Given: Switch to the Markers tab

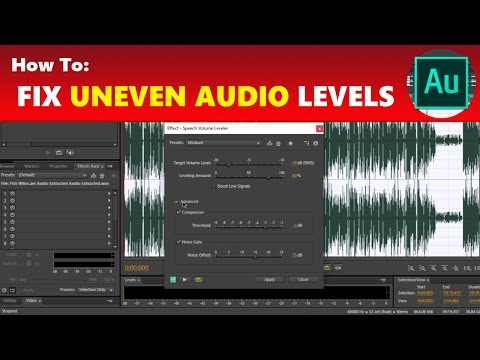Looking at the screenshot, I should click(32, 166).
